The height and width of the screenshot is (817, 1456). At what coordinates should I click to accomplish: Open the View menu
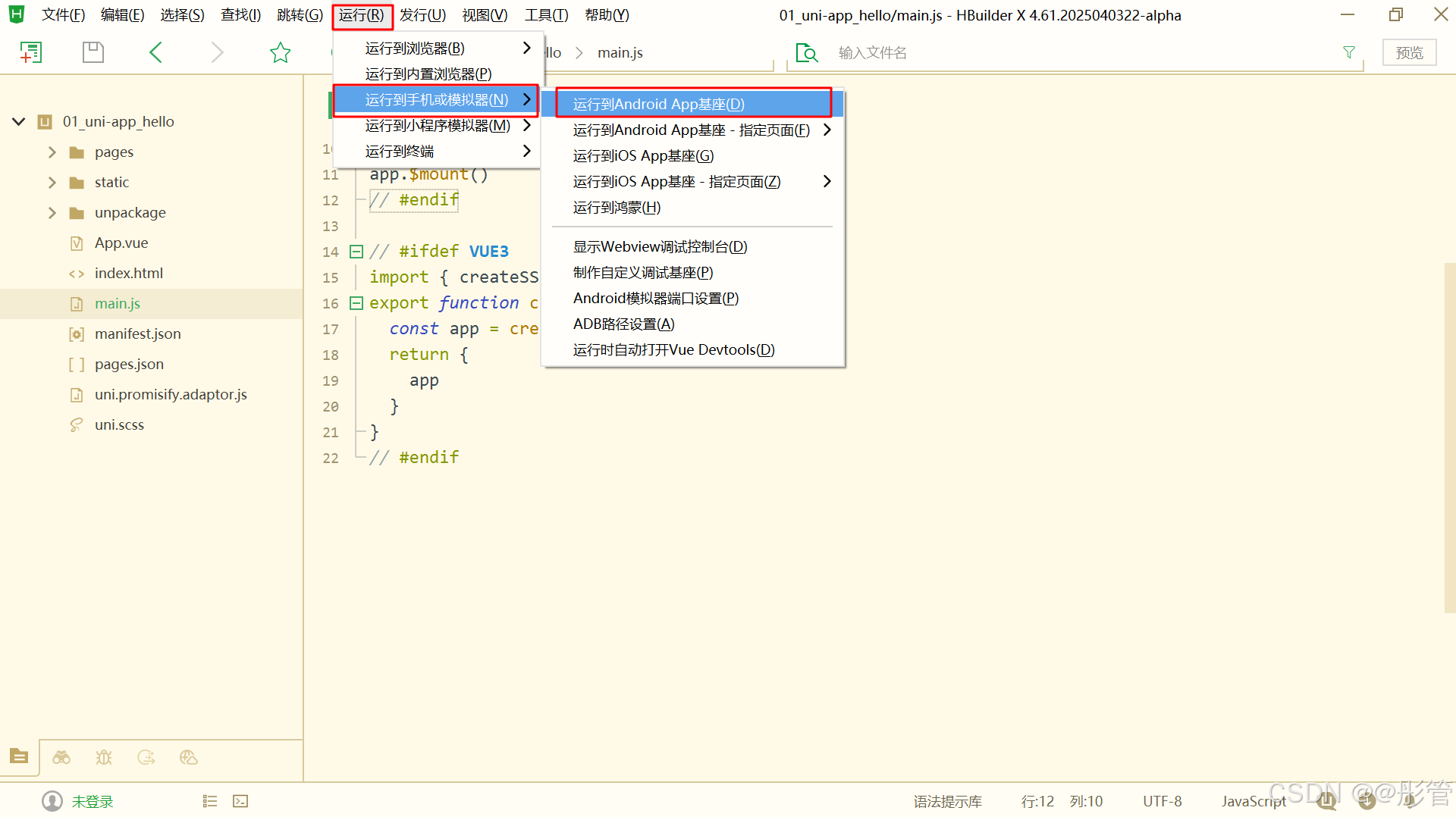[x=485, y=15]
